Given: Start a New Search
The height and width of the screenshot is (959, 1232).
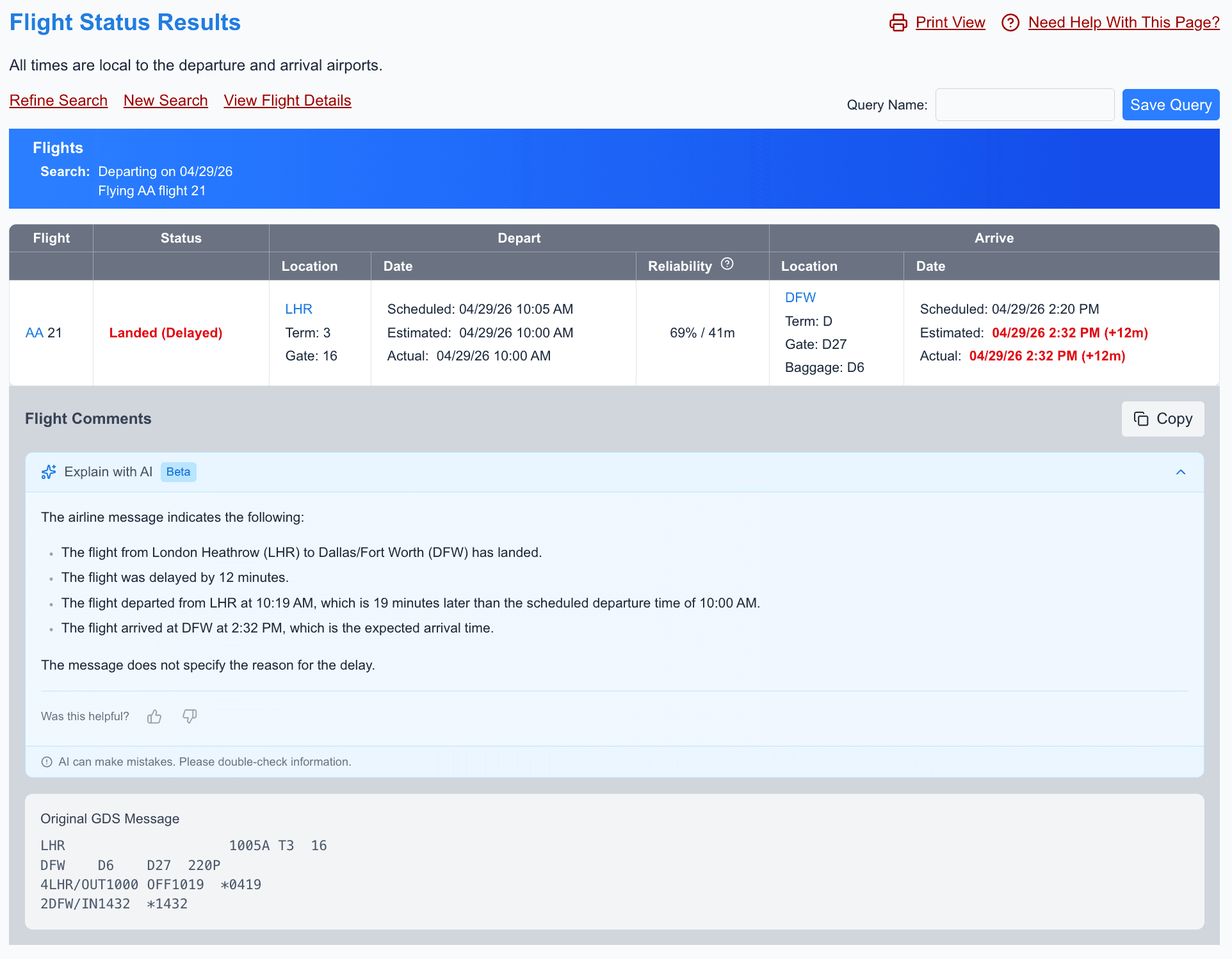Looking at the screenshot, I should 165,101.
